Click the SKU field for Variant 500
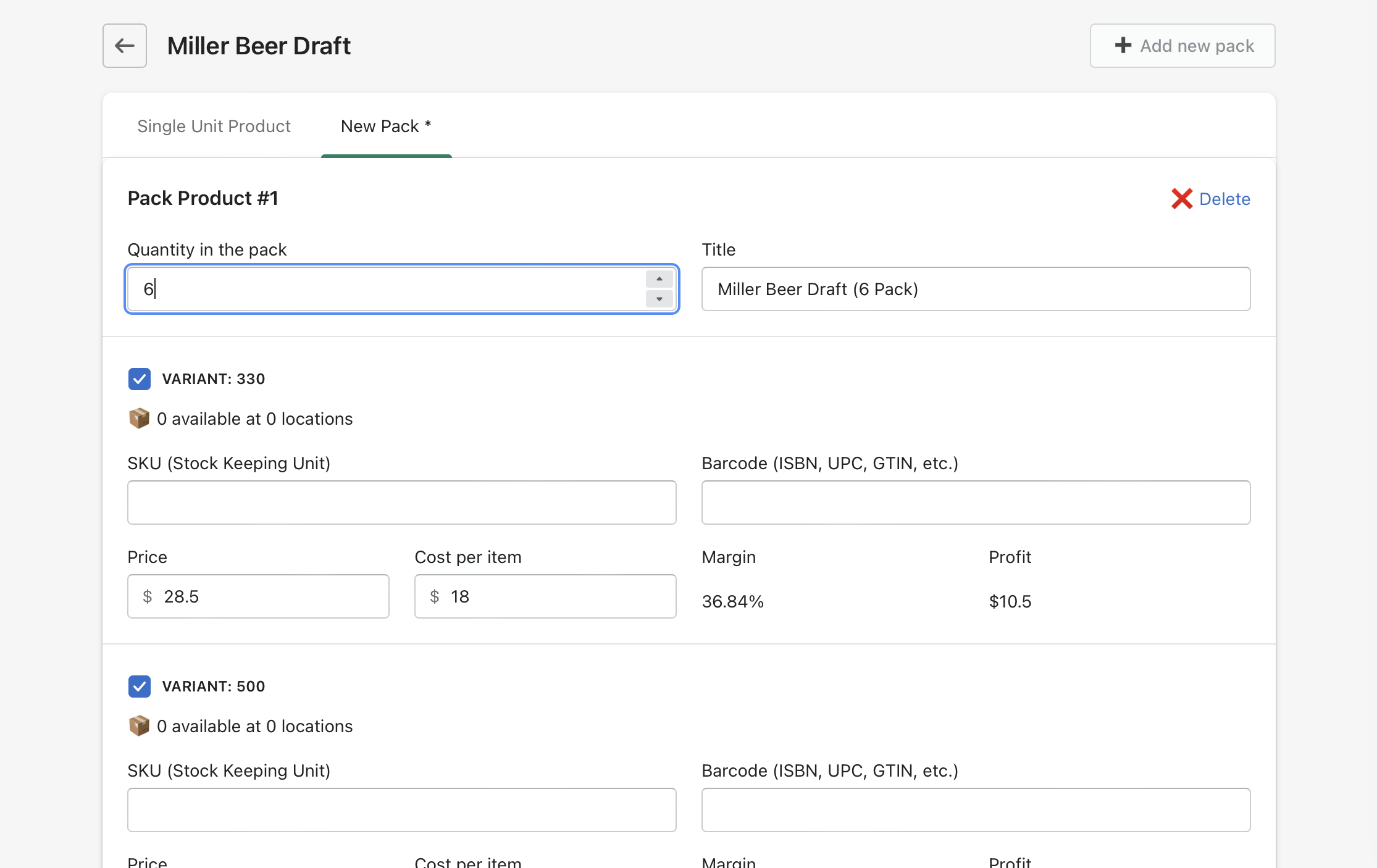The image size is (1377, 868). pyautogui.click(x=401, y=810)
